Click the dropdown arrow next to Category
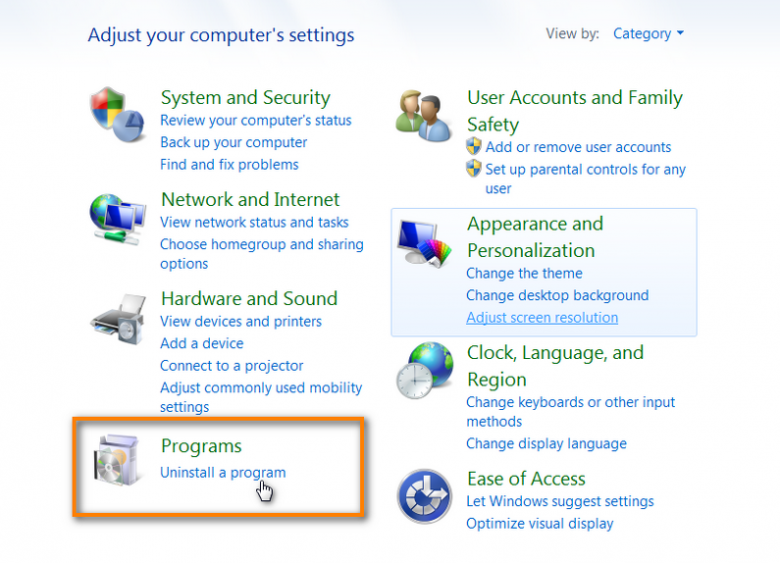780x563 pixels. coord(680,33)
